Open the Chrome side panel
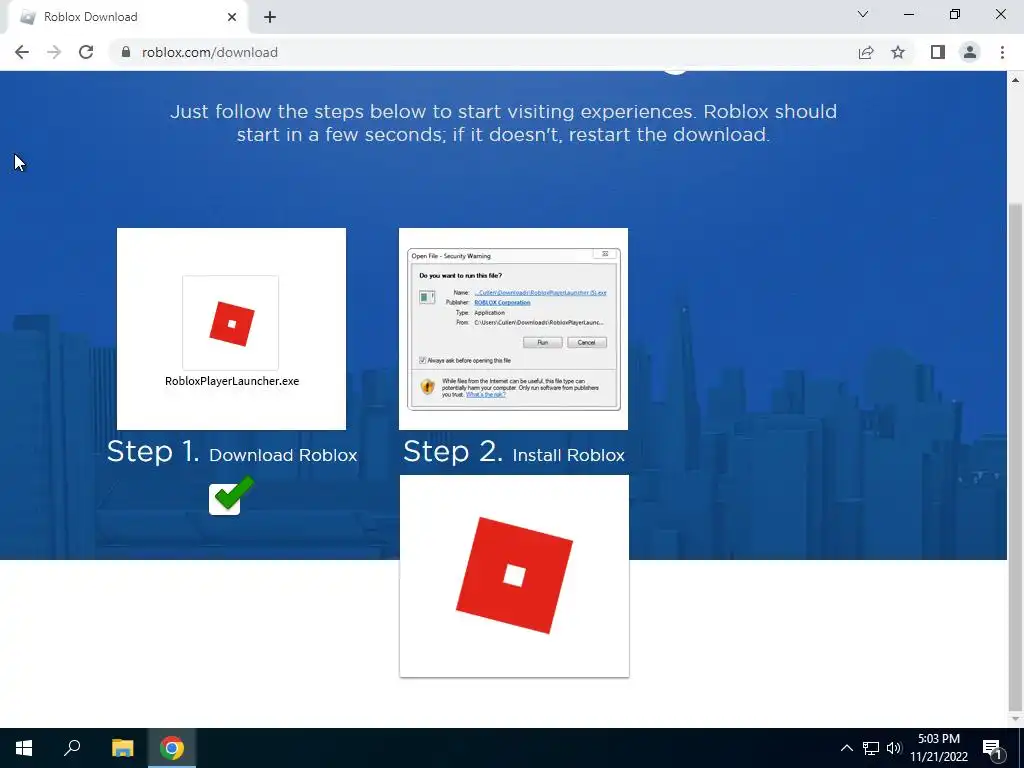The width and height of the screenshot is (1024, 768). coord(938,52)
